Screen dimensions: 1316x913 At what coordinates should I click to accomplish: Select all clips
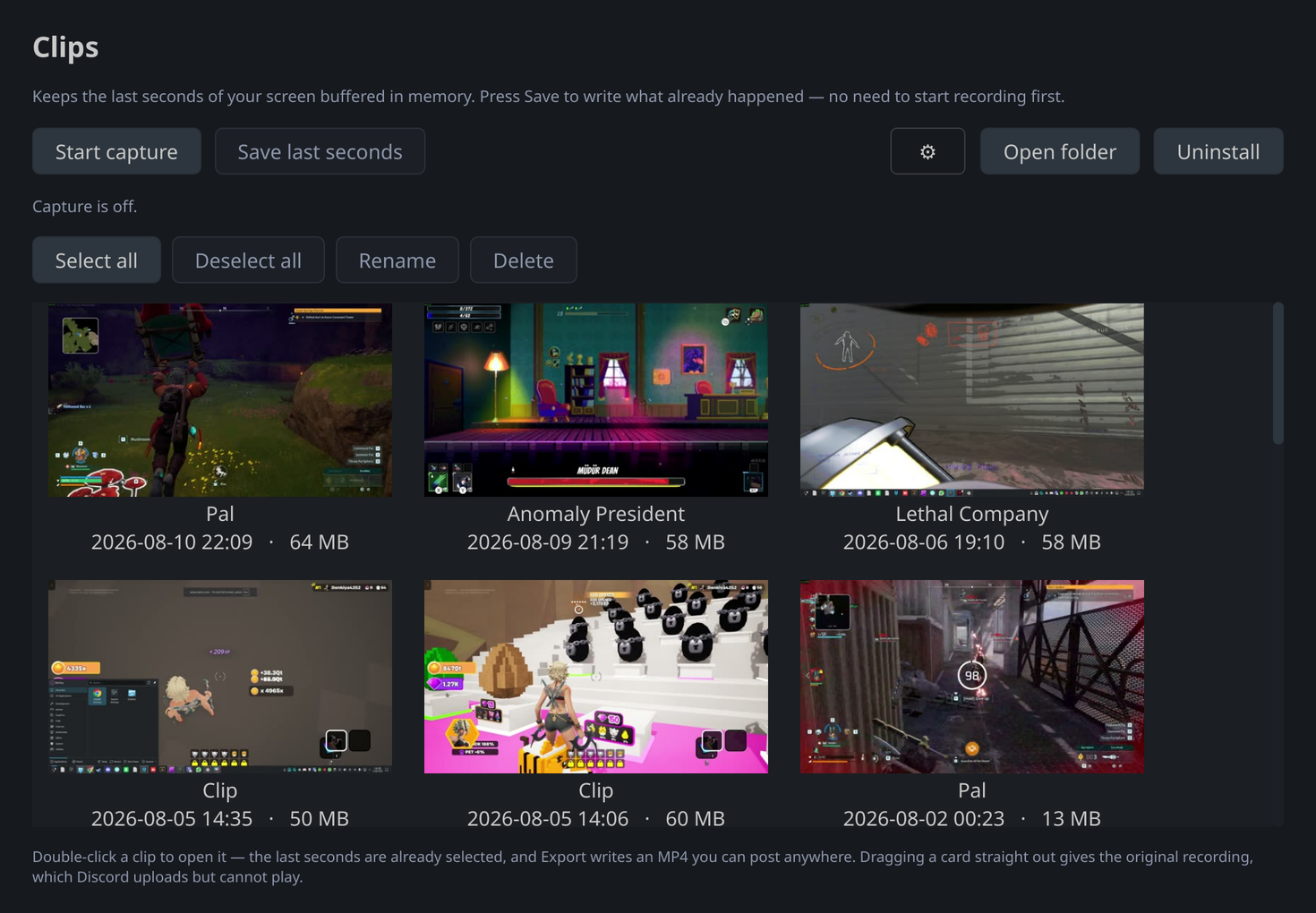pos(97,260)
